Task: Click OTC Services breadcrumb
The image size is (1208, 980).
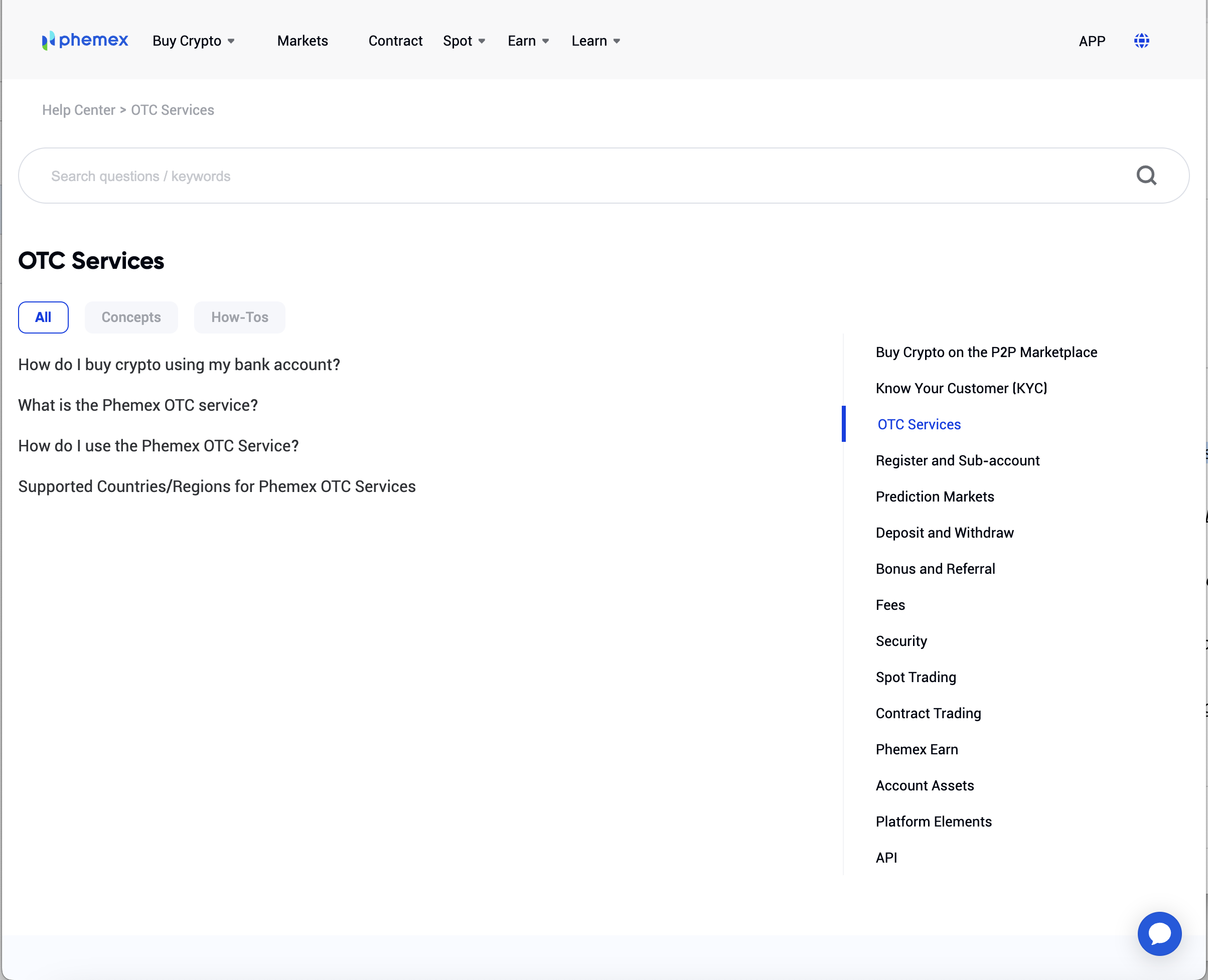Action: pyautogui.click(x=172, y=110)
